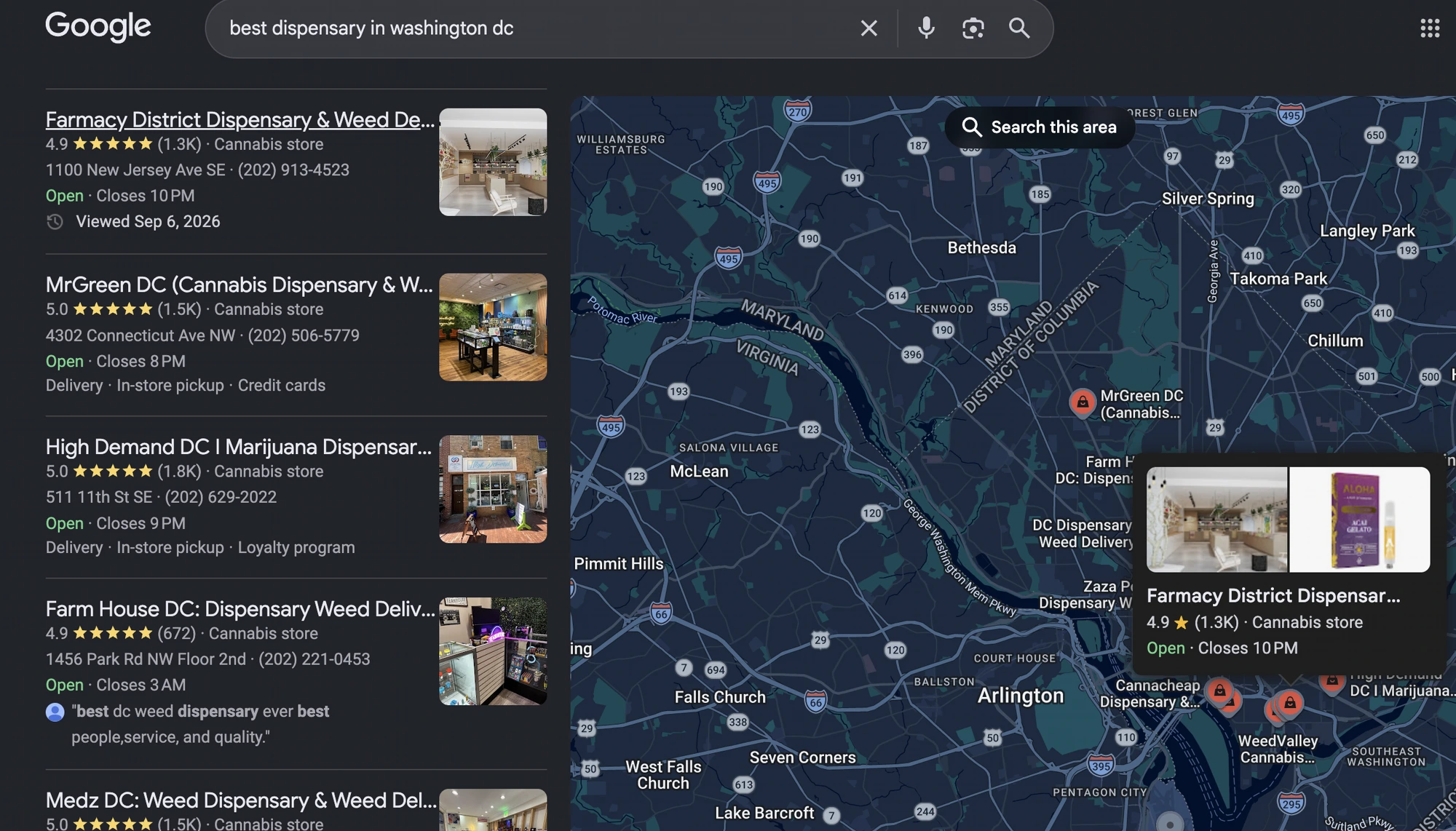Open High Demand DC listing title
This screenshot has height=831, width=1456.
[x=239, y=447]
